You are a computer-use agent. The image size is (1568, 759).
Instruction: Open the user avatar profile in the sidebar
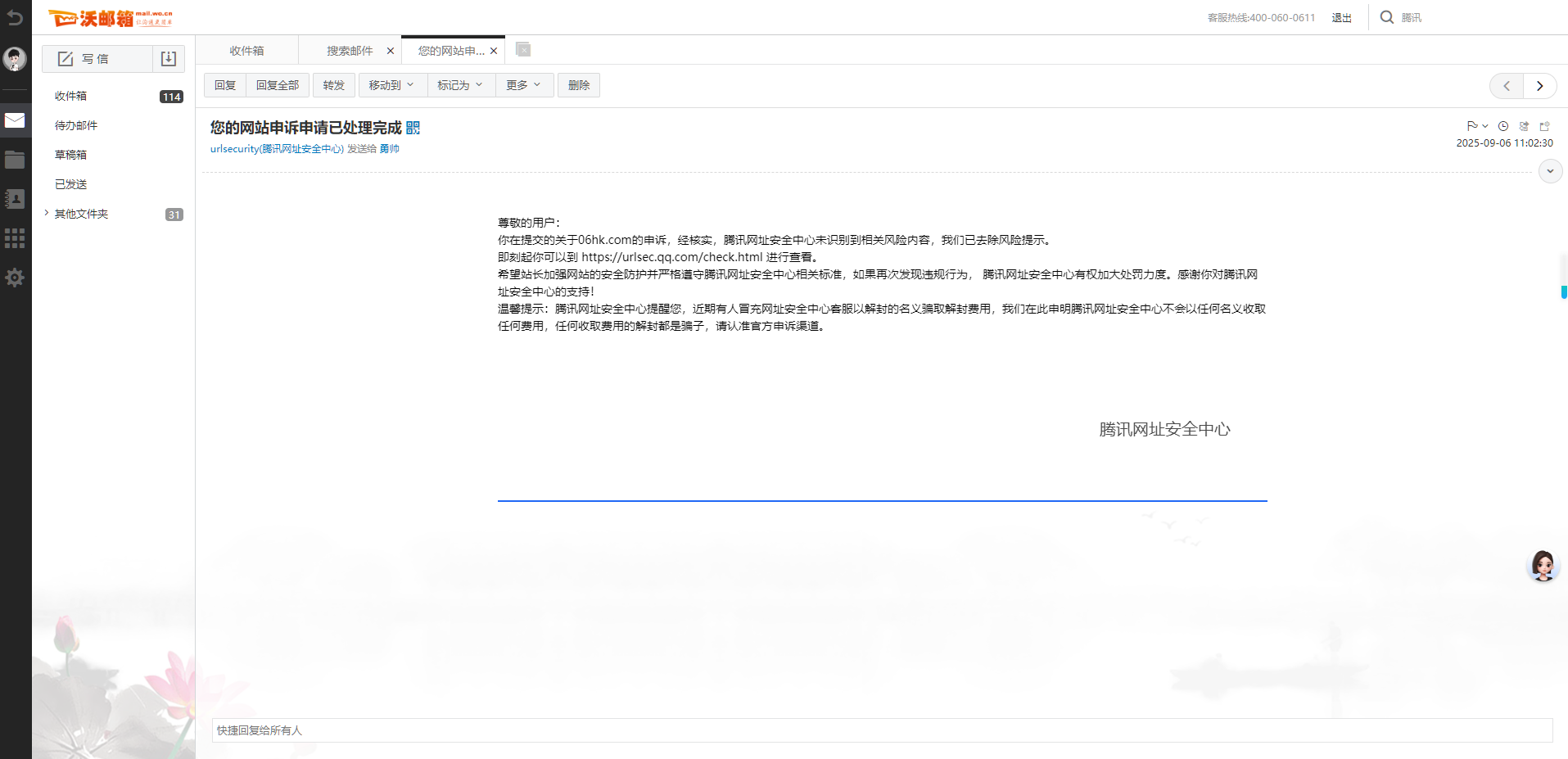[15, 59]
